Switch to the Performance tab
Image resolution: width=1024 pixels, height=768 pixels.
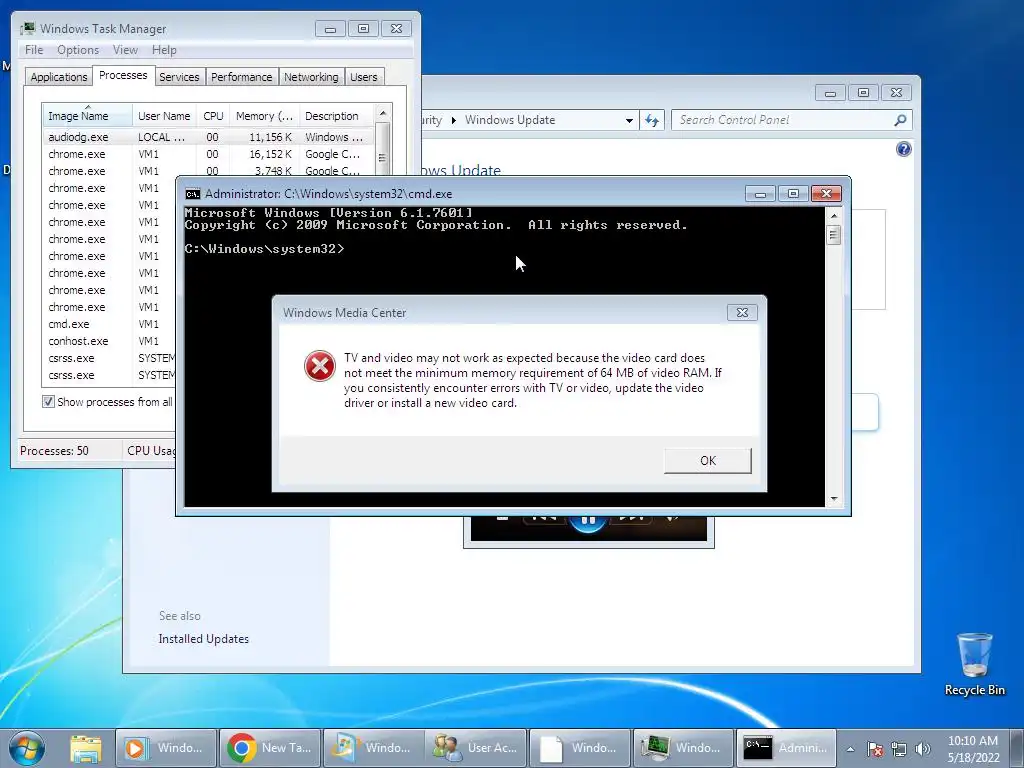click(241, 77)
